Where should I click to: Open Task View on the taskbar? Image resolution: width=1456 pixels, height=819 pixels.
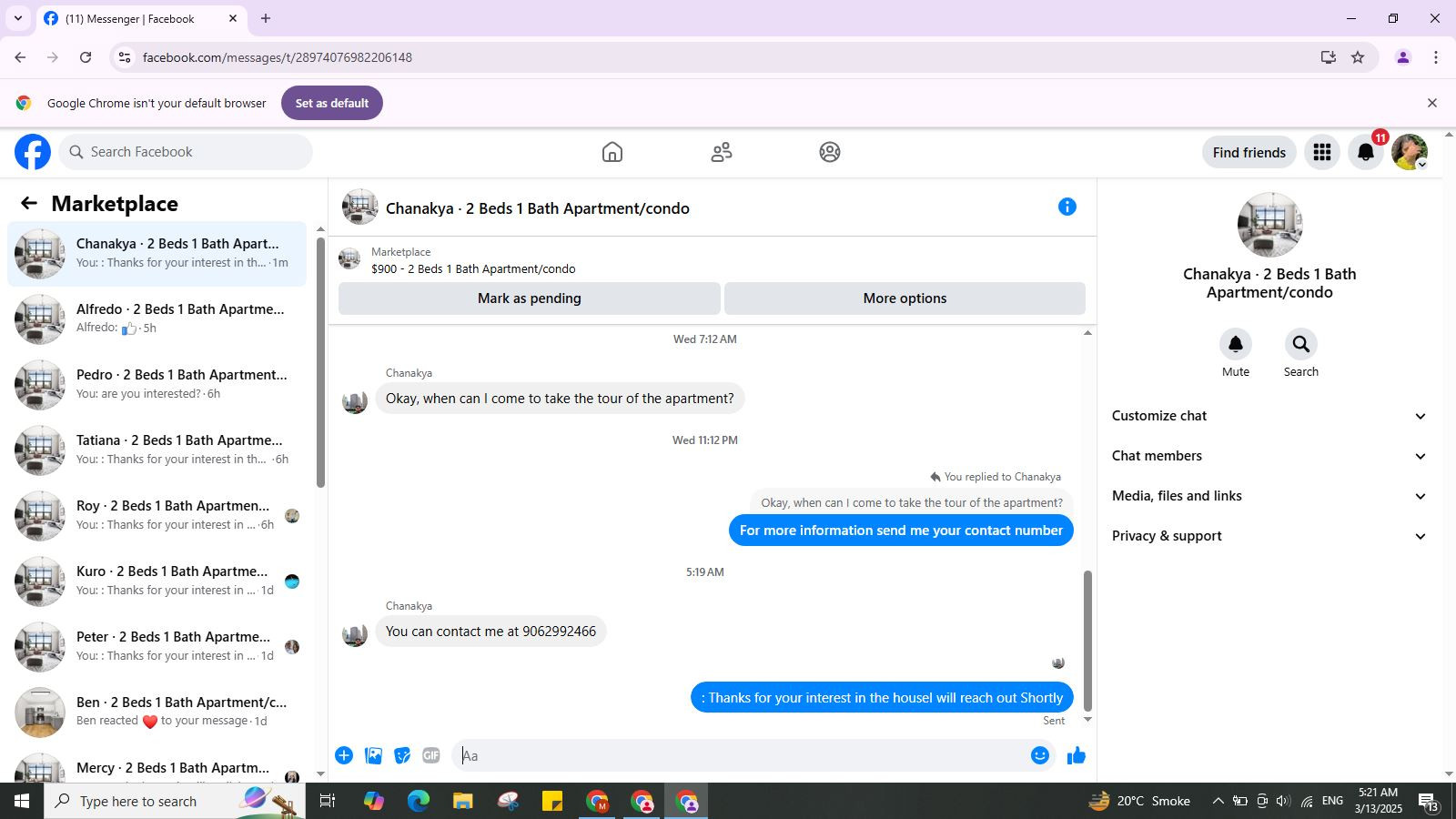[x=328, y=801]
